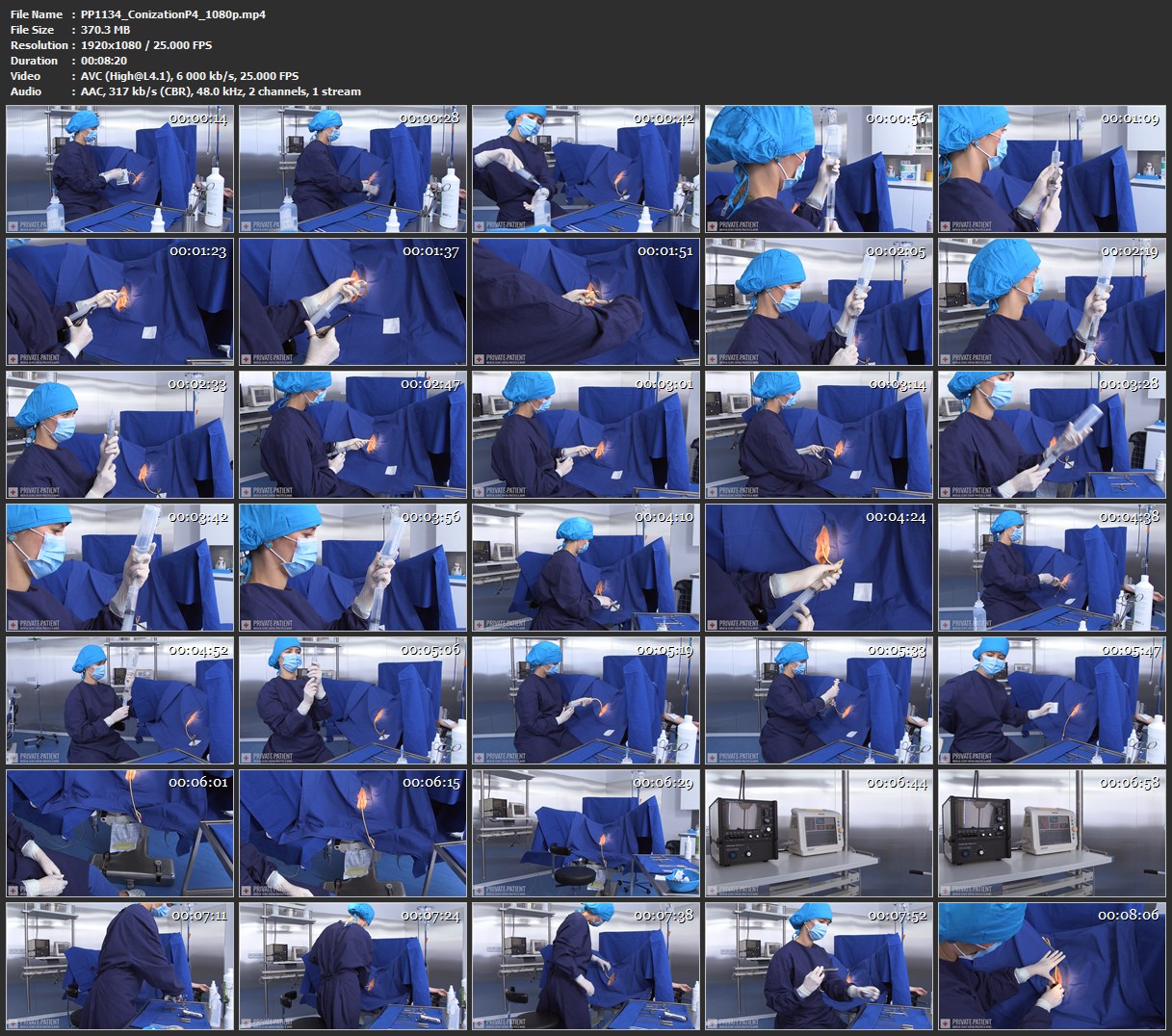
Task: Open the frame with timestamp 00:02:47
Action: click(352, 434)
